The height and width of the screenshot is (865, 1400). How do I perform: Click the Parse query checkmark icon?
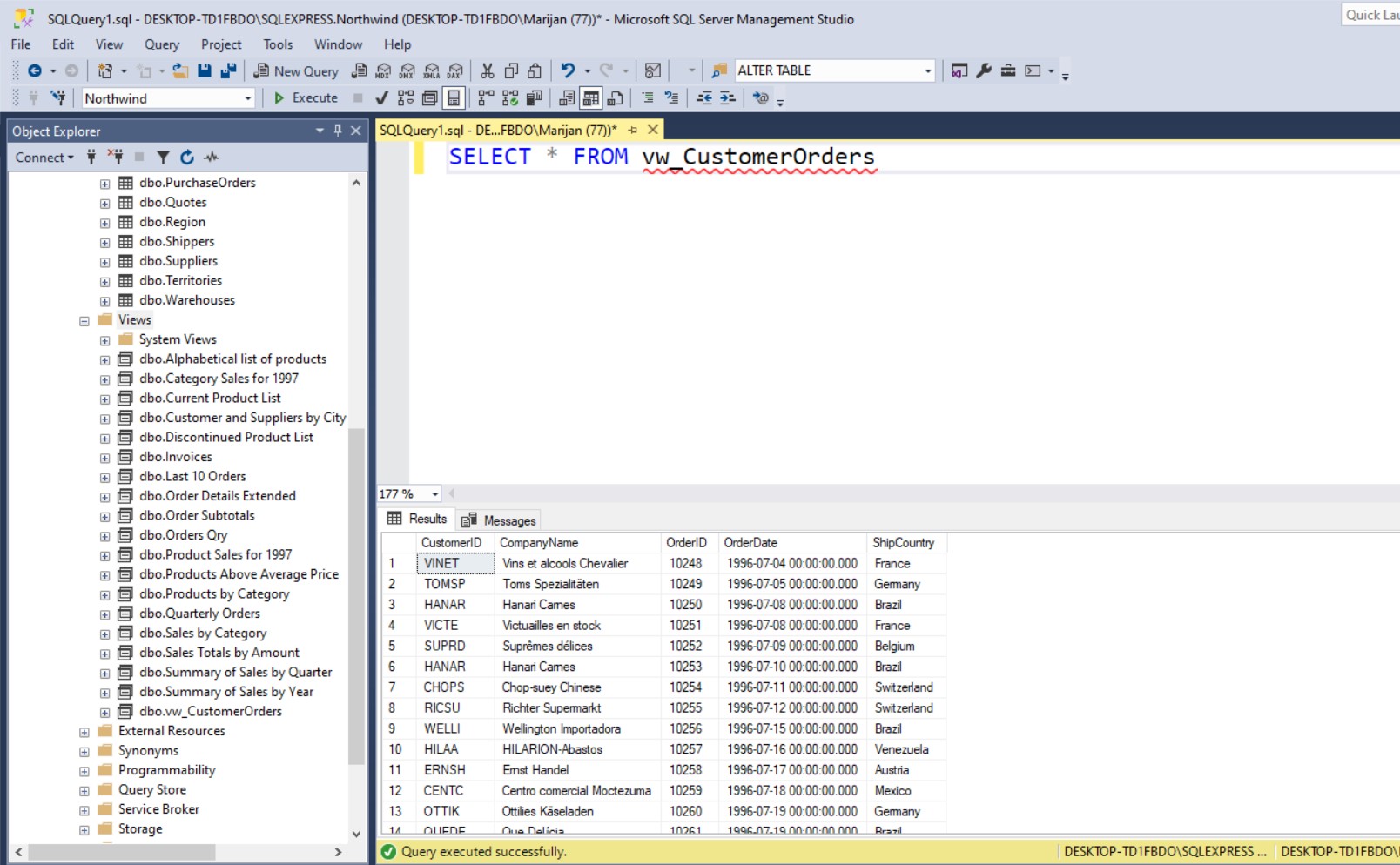(381, 98)
